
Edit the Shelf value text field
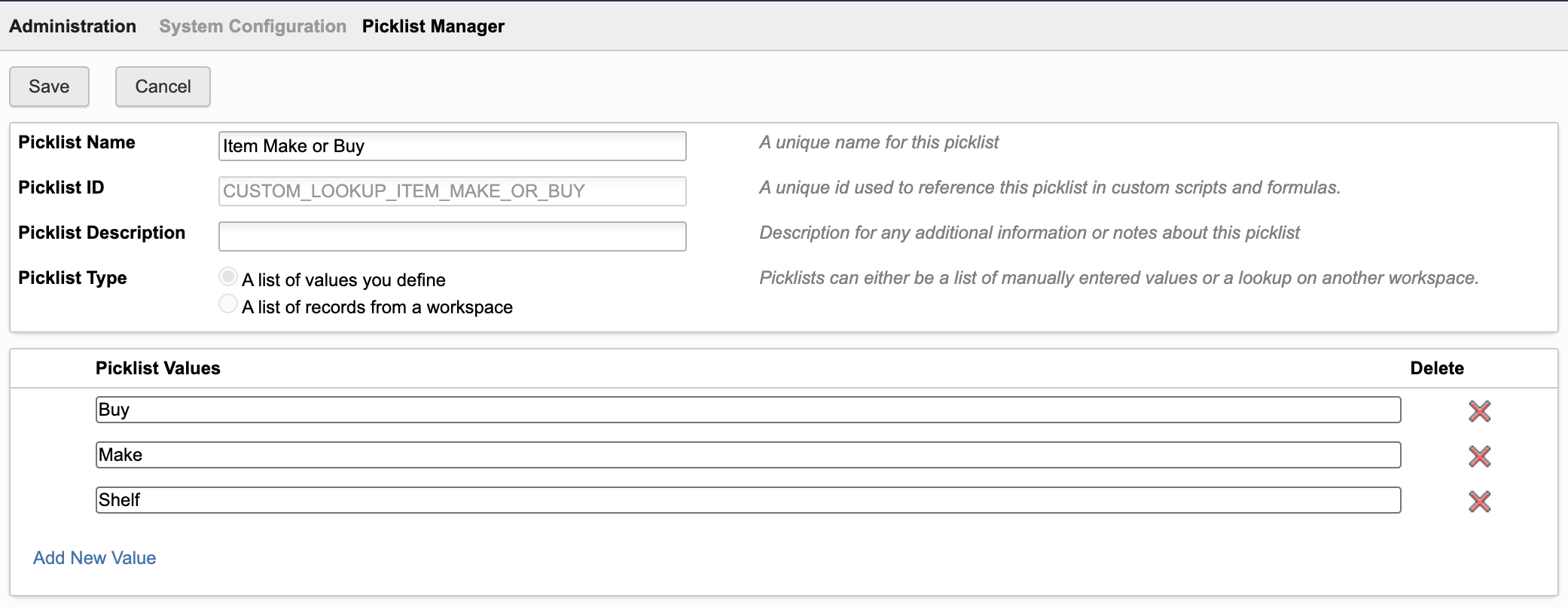tap(747, 500)
